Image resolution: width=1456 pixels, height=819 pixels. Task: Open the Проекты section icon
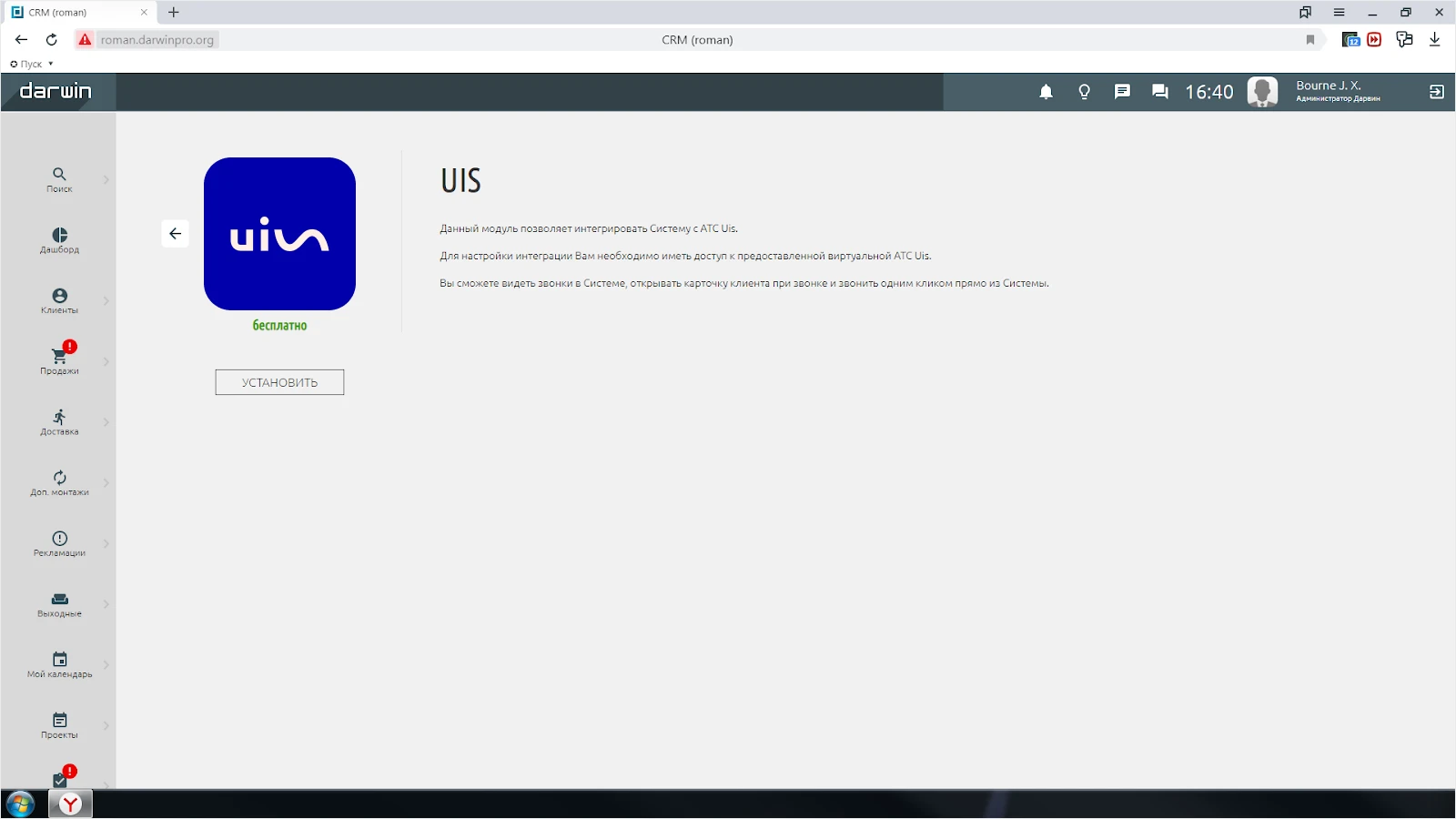pyautogui.click(x=59, y=720)
